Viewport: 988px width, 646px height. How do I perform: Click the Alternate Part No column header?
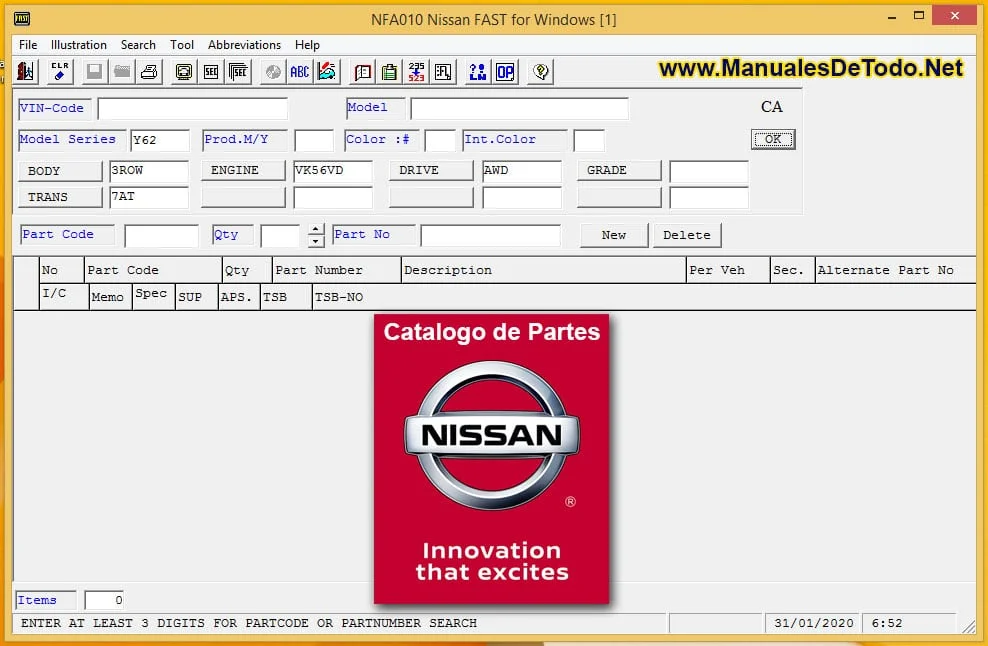coord(895,270)
